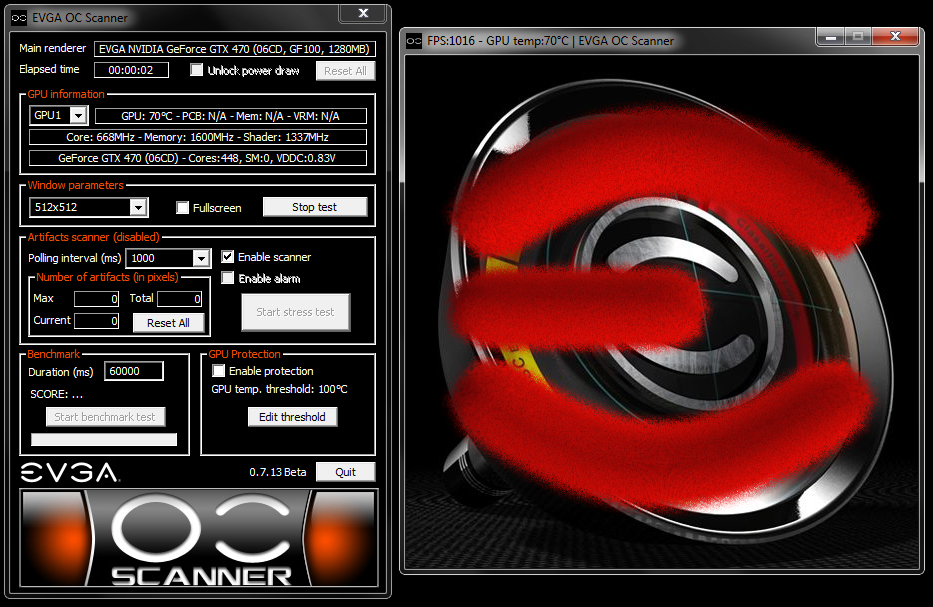Screen dimensions: 933x607
Task: Click the render window title bar icon
Action: [x=414, y=41]
